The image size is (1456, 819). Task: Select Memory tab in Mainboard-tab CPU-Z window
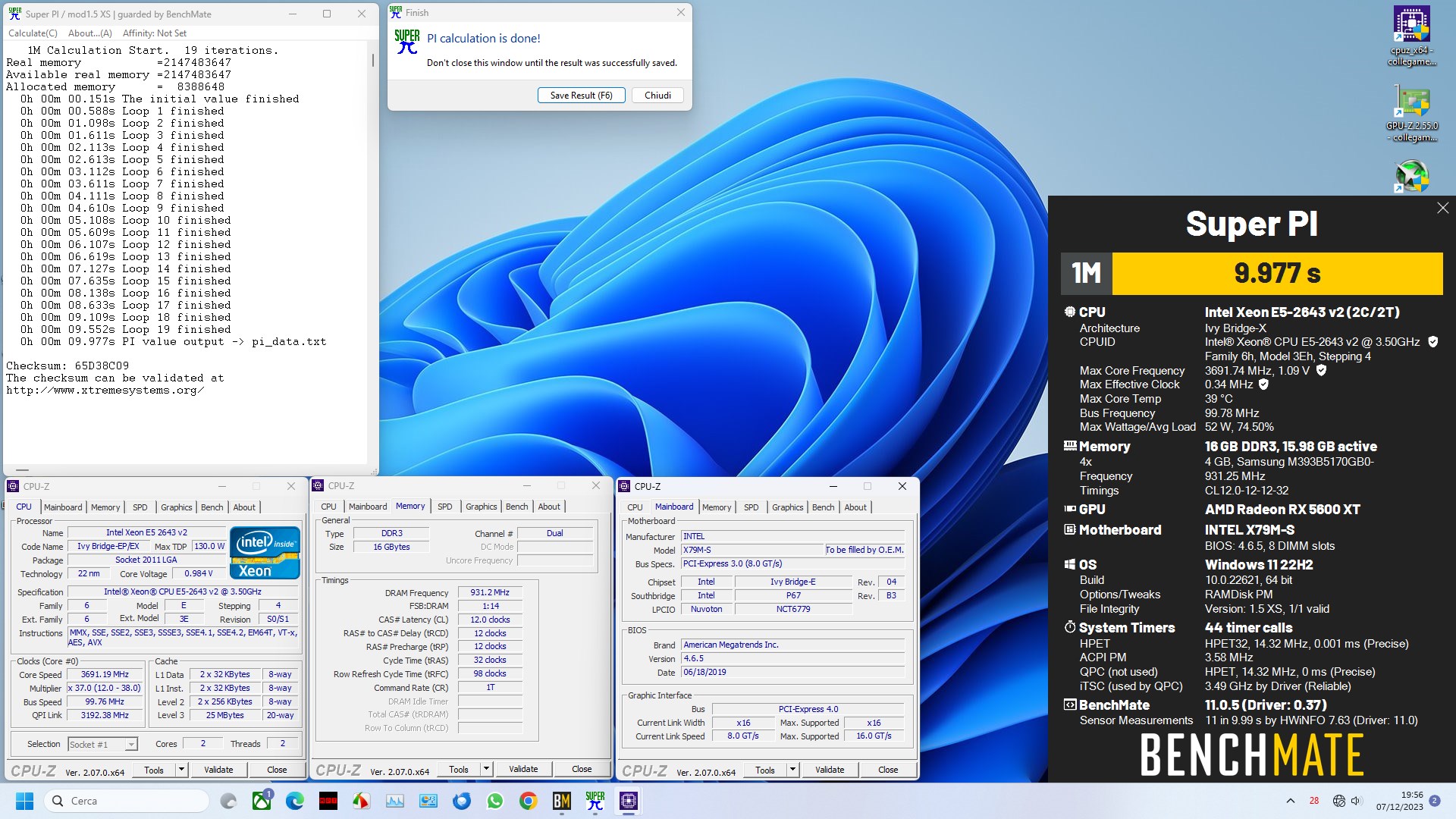[717, 507]
